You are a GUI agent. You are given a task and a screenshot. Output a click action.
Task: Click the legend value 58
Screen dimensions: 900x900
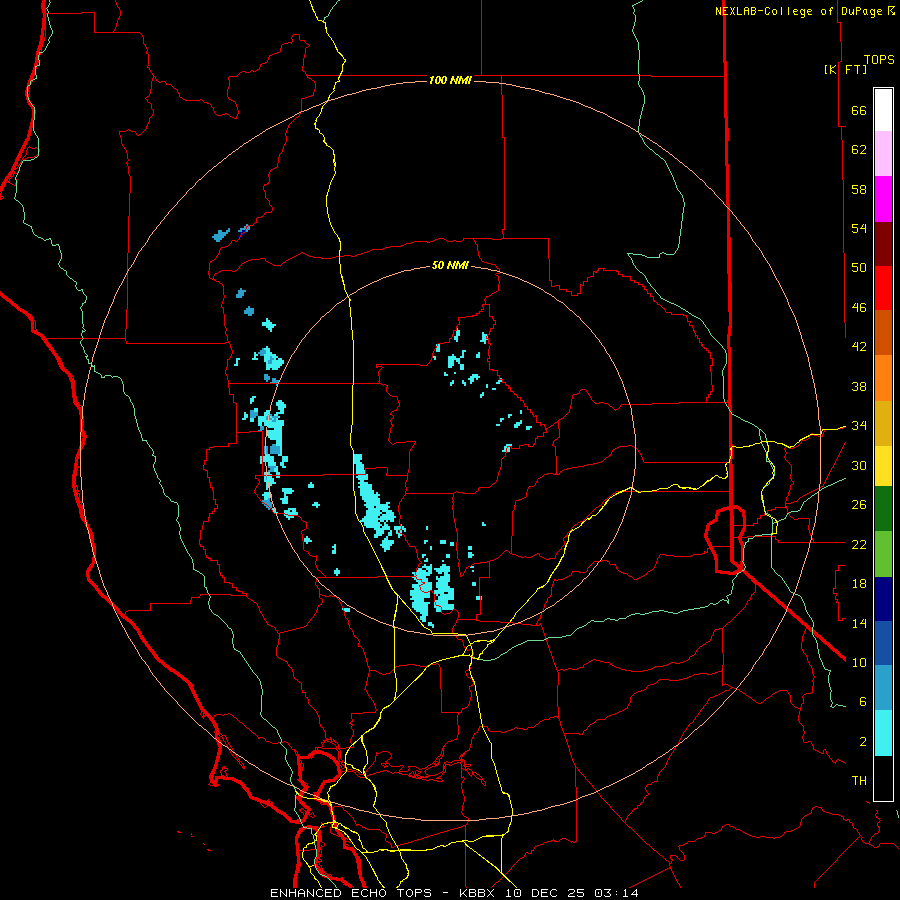tap(859, 189)
